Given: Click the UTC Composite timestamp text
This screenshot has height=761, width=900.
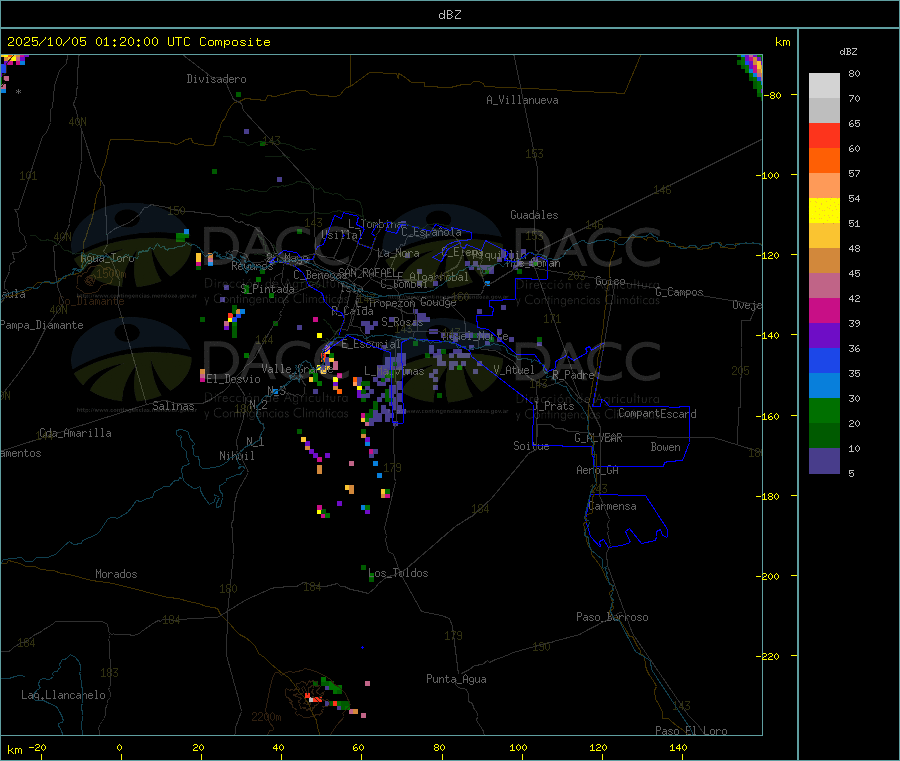Looking at the screenshot, I should pyautogui.click(x=138, y=42).
